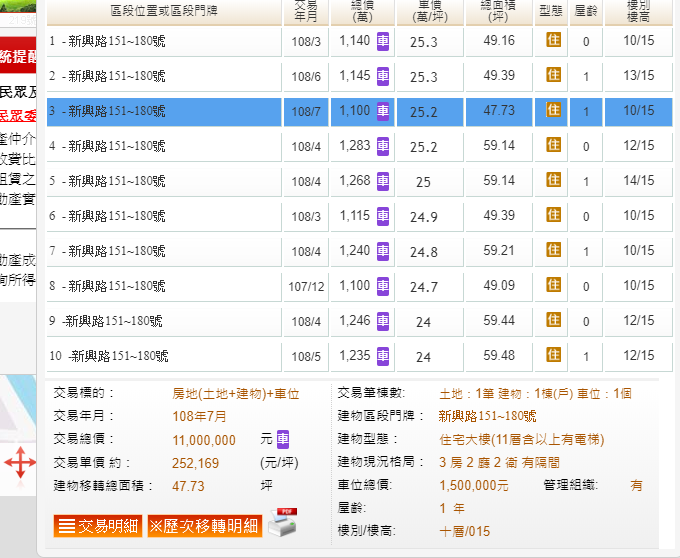Sort by 型態 column header
680x558 pixels.
pyautogui.click(x=551, y=11)
